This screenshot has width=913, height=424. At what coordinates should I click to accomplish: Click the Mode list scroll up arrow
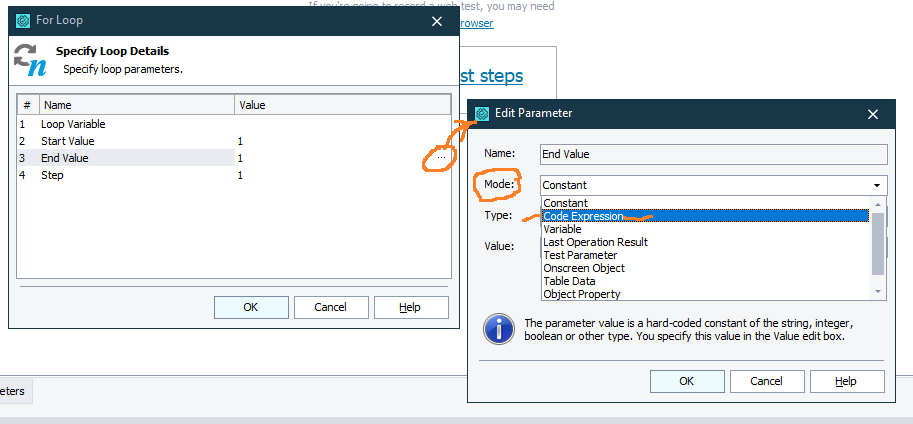878,204
